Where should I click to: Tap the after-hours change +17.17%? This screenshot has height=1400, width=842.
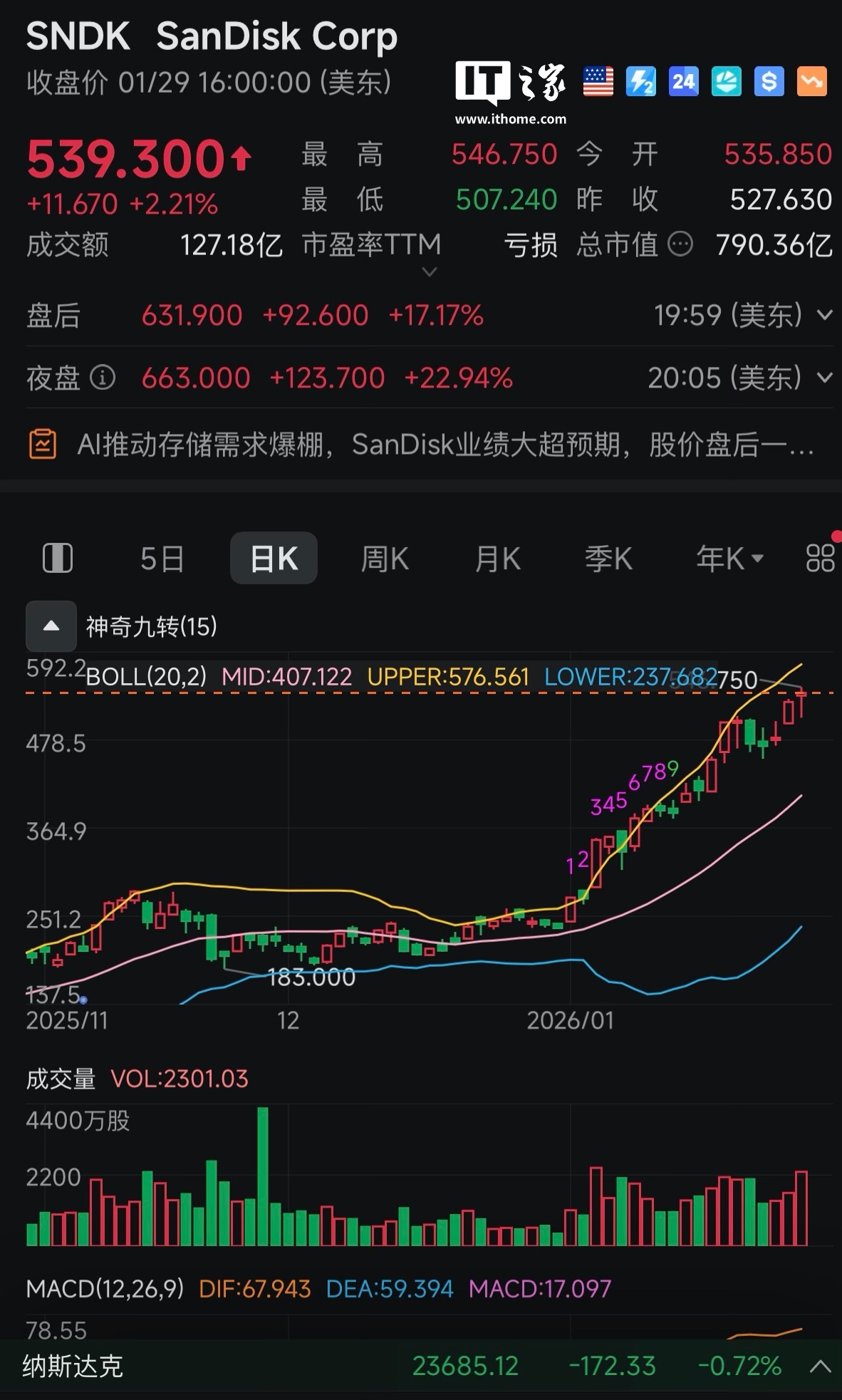(436, 315)
